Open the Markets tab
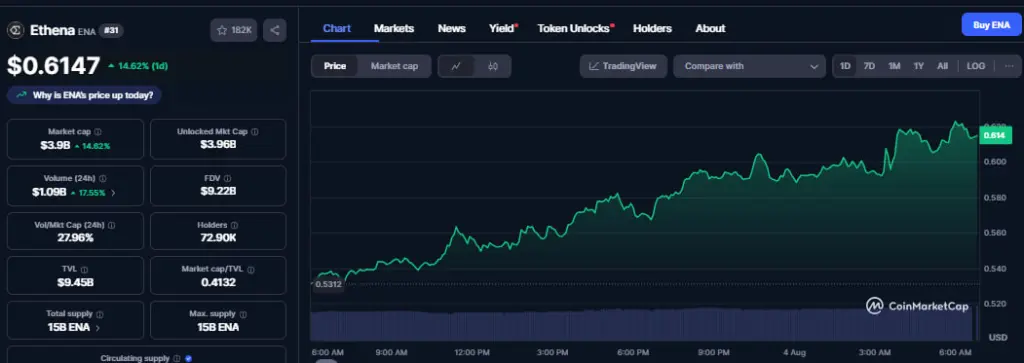1024x363 pixels. (394, 28)
